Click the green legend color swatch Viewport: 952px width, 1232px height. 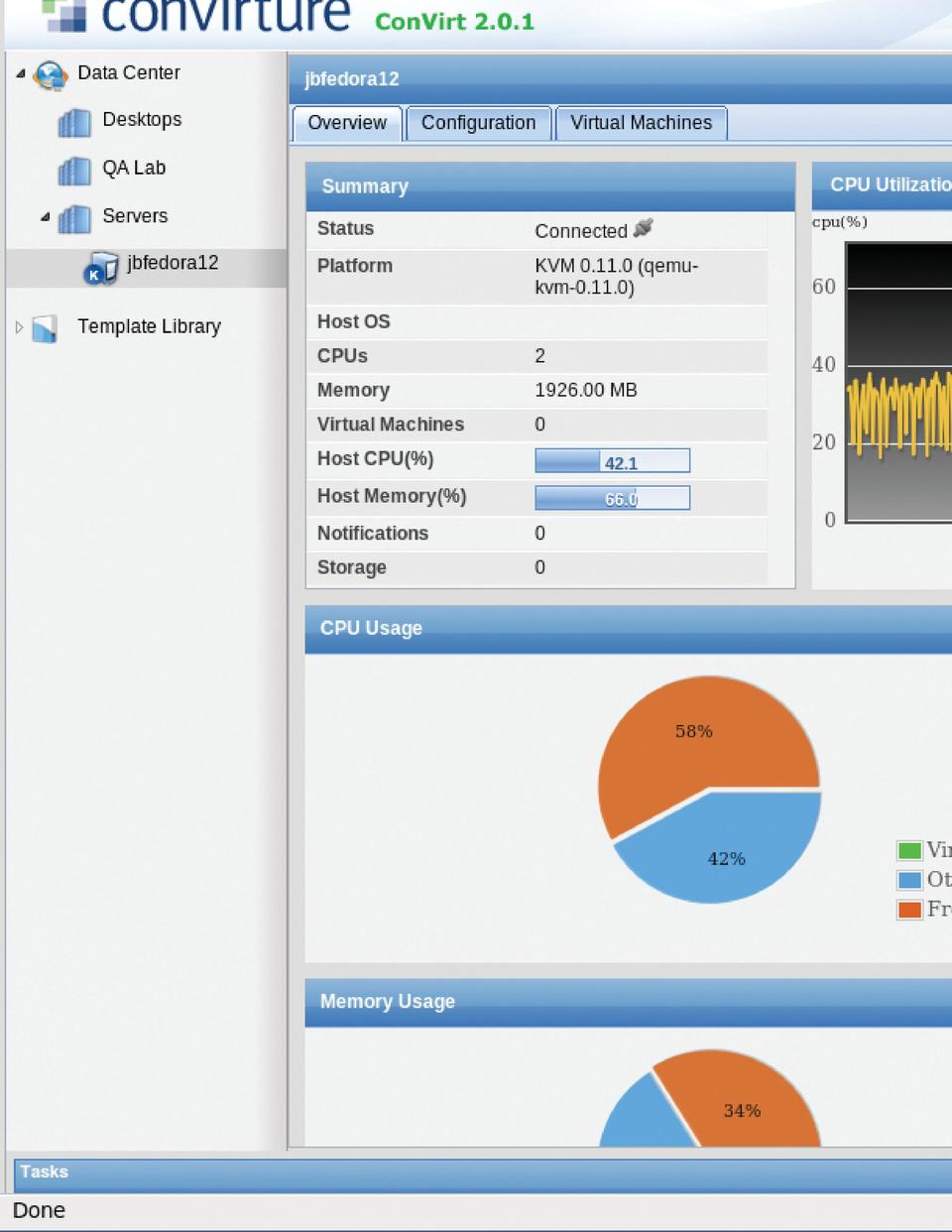908,850
